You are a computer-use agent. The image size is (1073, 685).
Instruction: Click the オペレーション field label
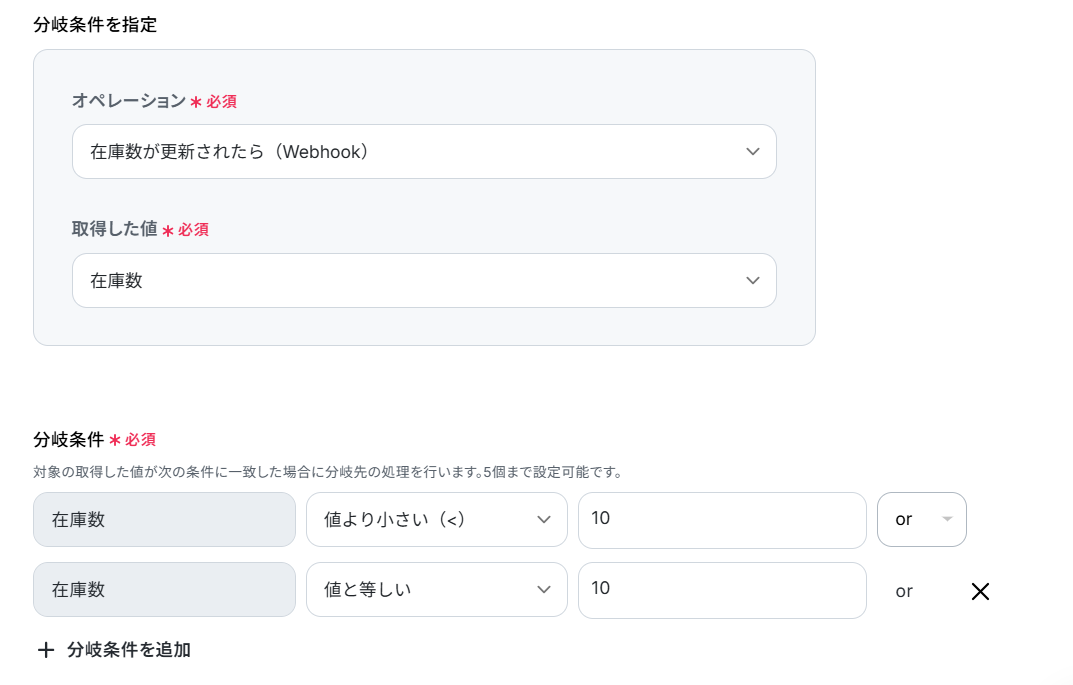pos(129,101)
